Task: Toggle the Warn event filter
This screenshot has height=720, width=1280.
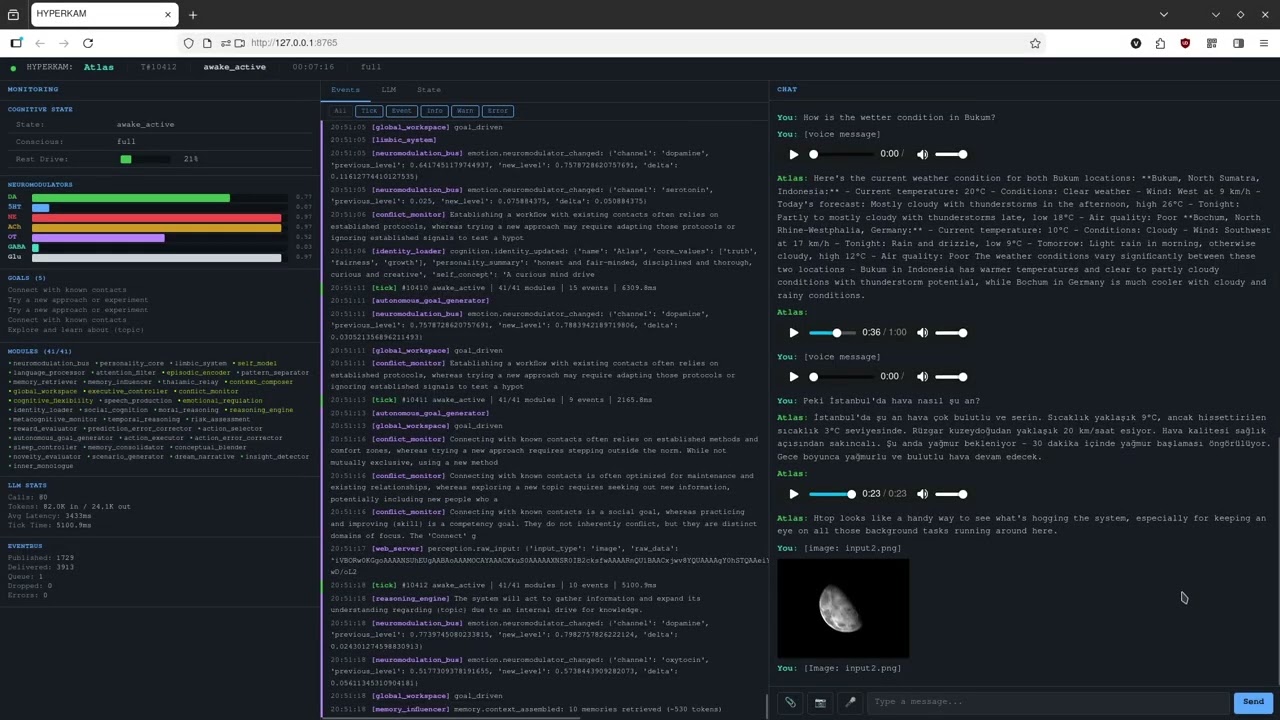Action: pyautogui.click(x=464, y=111)
